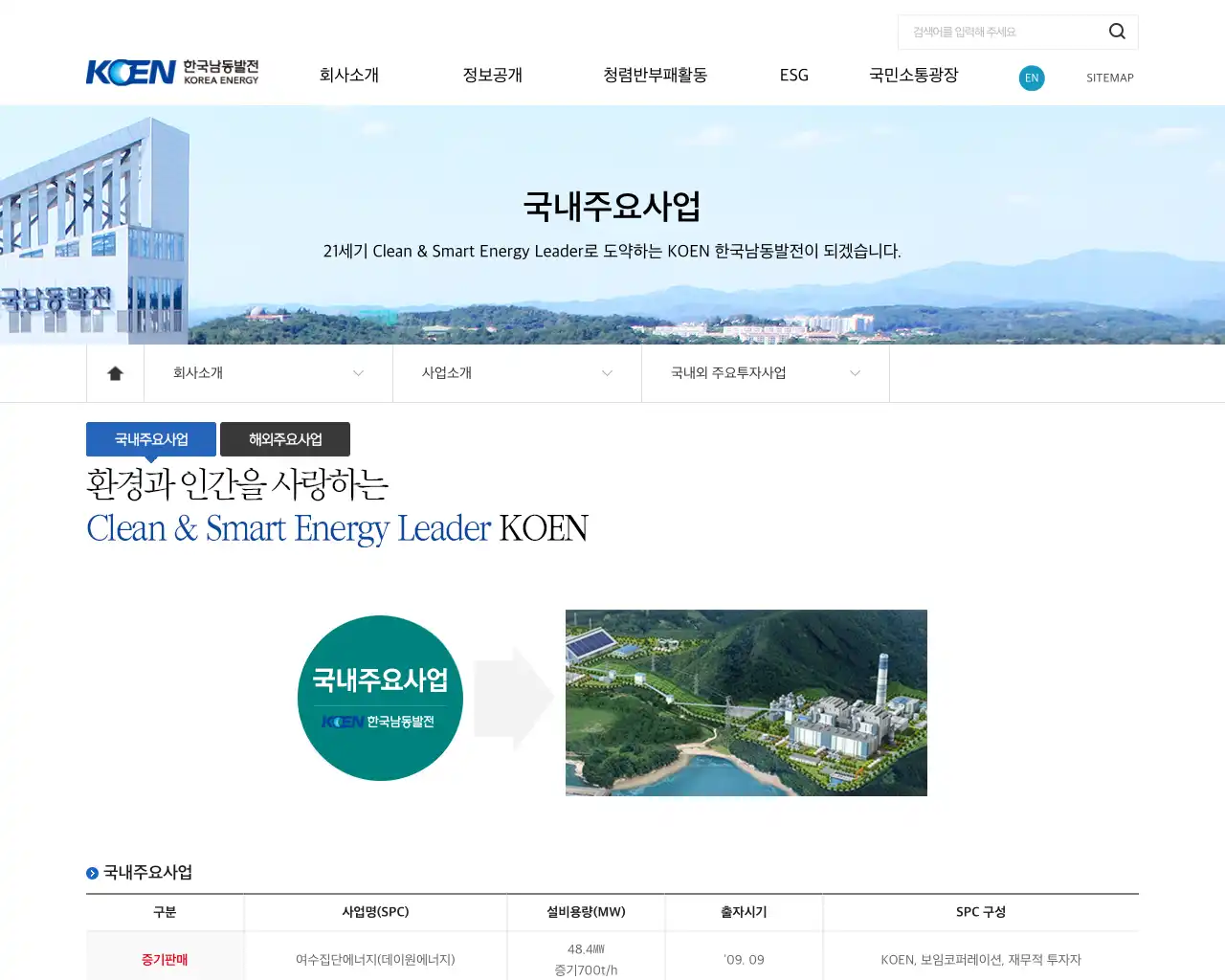Click the KOEN 한국남동발전 logo
Viewport: 1225px width, 980px height.
coord(172,72)
